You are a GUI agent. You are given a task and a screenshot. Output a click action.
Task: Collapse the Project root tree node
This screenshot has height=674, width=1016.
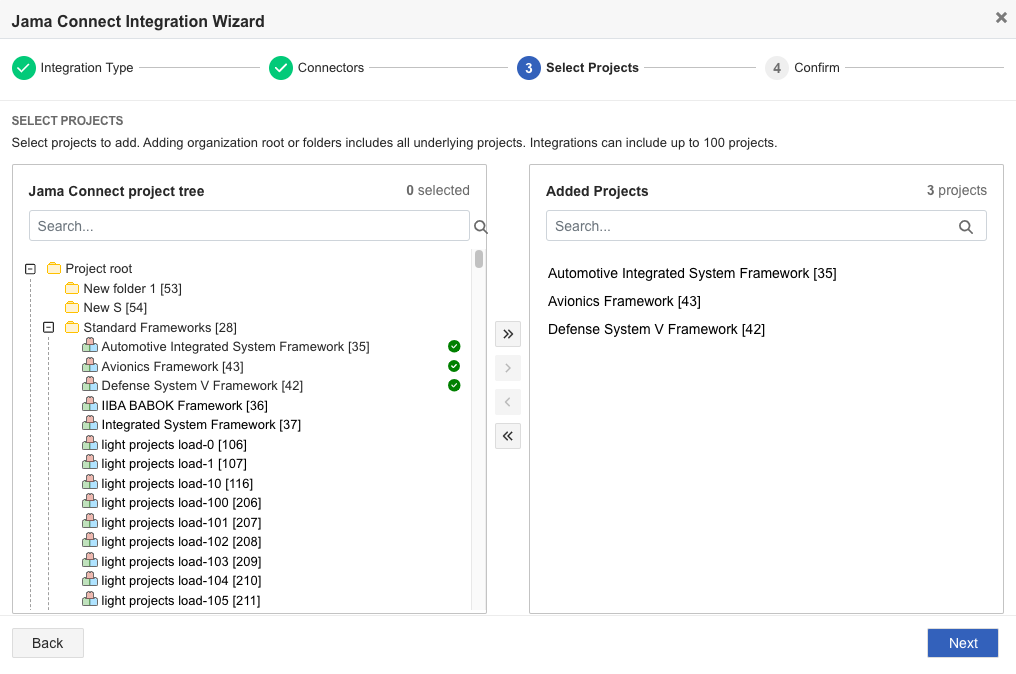pyautogui.click(x=30, y=268)
